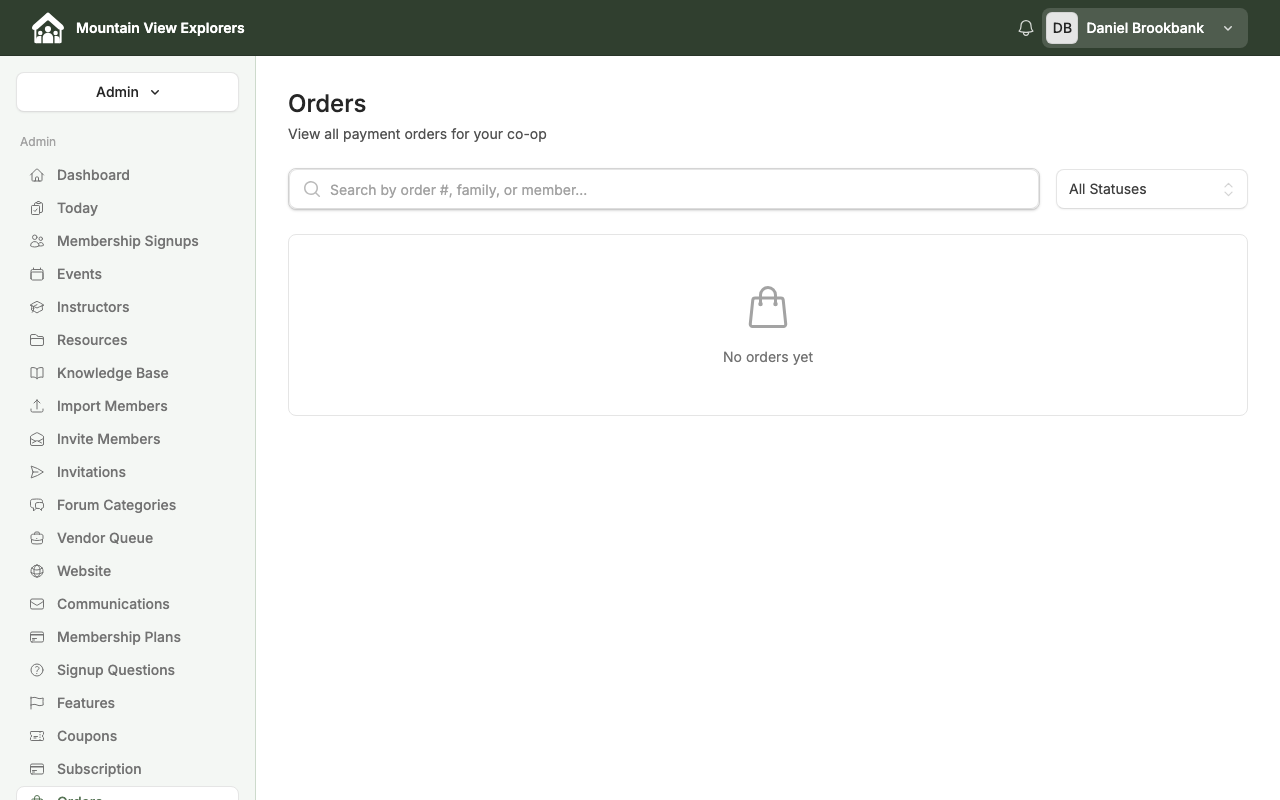Click the Membership Signups people icon
The height and width of the screenshot is (800, 1280).
pyautogui.click(x=37, y=241)
